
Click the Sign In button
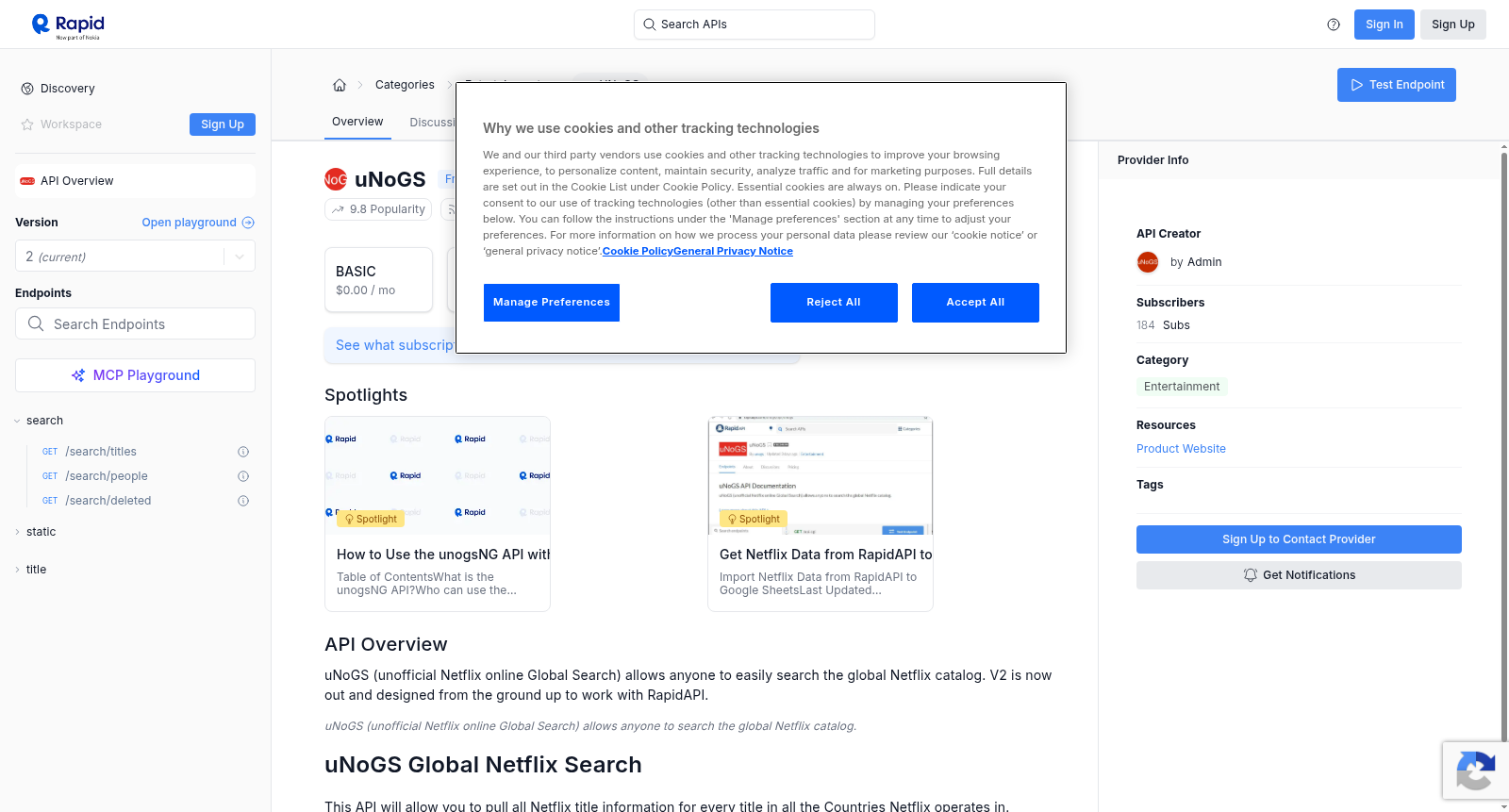pyautogui.click(x=1385, y=25)
